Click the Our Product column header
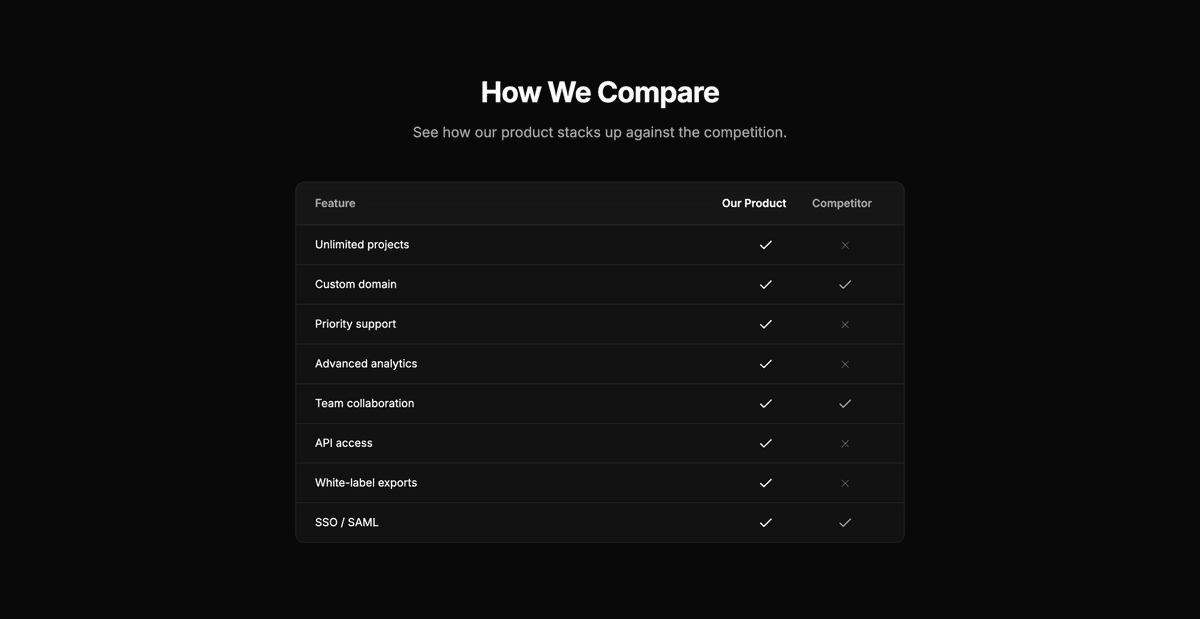This screenshot has height=619, width=1200. [754, 203]
